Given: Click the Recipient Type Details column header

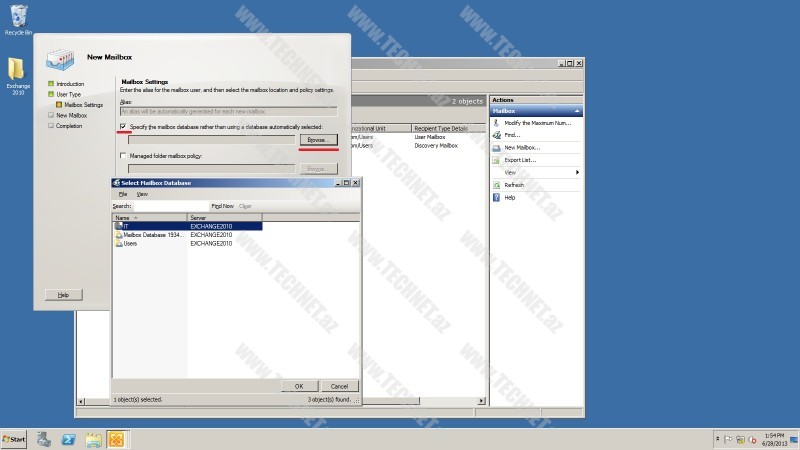Looking at the screenshot, I should pos(448,129).
